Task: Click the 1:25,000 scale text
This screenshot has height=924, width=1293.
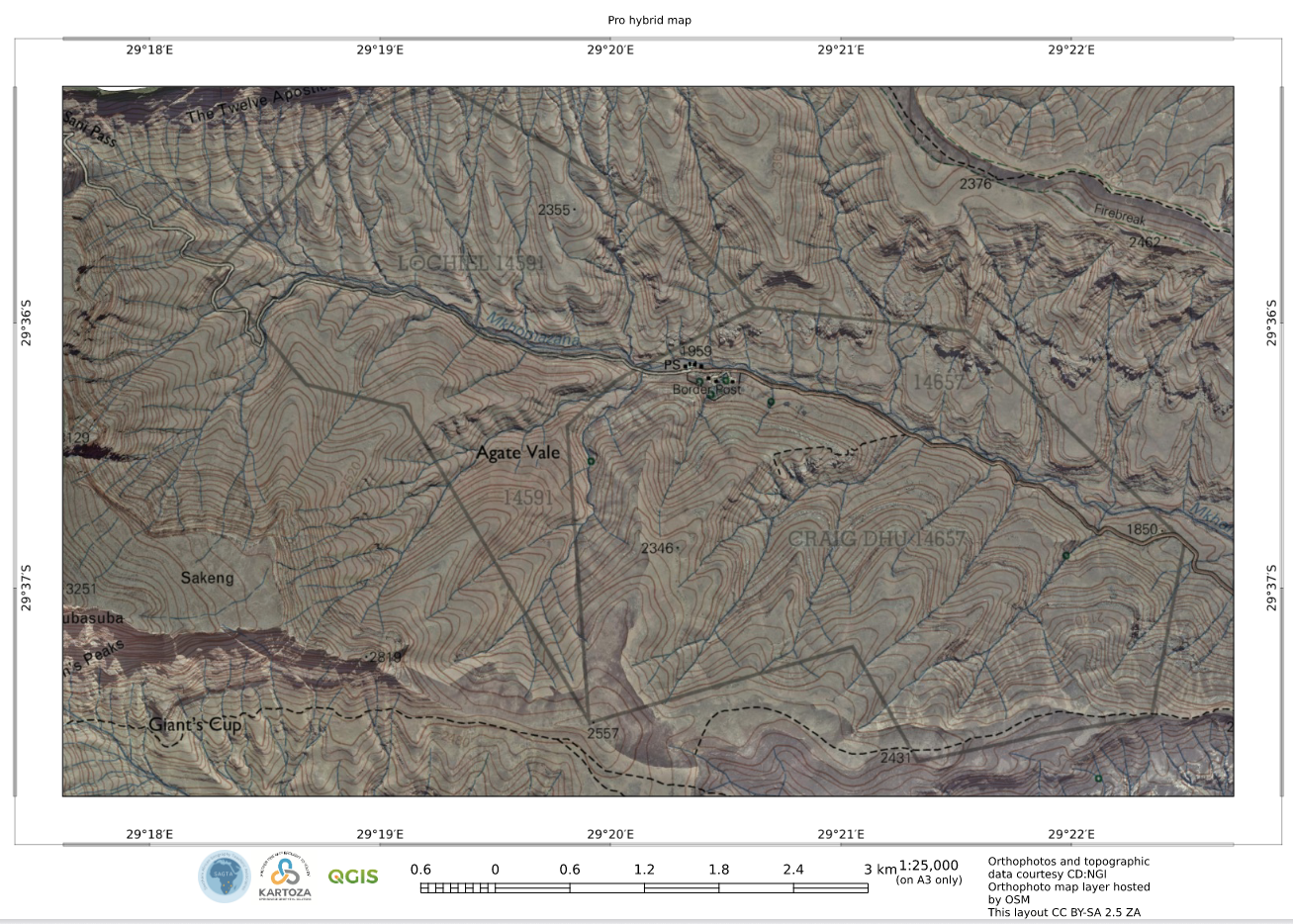Action: coord(928,866)
